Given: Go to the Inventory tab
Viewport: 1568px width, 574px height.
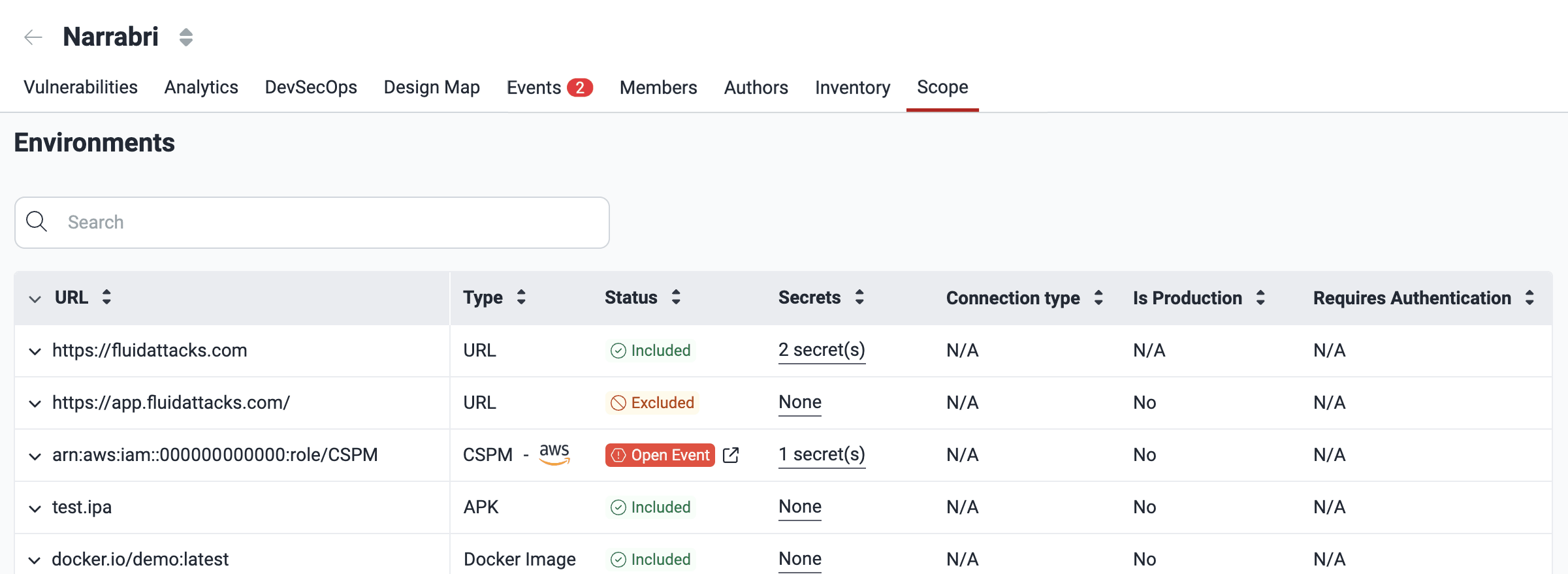Looking at the screenshot, I should (x=853, y=87).
